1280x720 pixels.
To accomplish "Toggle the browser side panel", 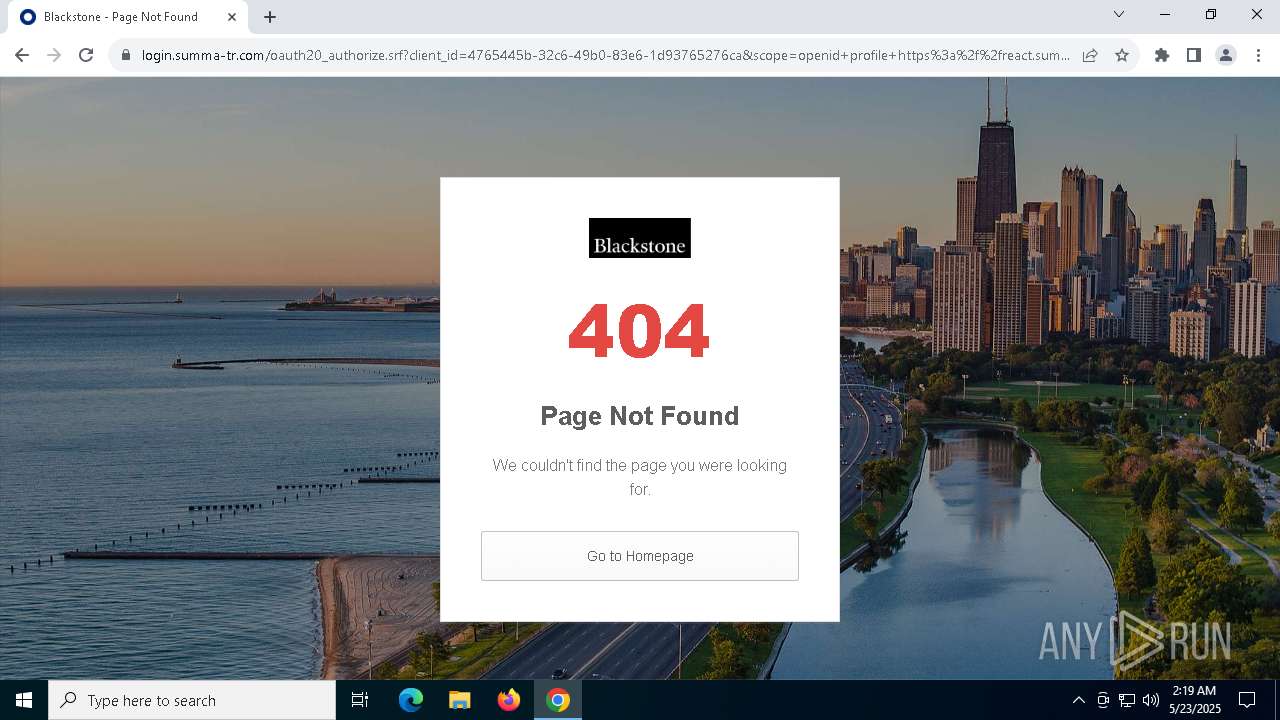I will [1194, 56].
